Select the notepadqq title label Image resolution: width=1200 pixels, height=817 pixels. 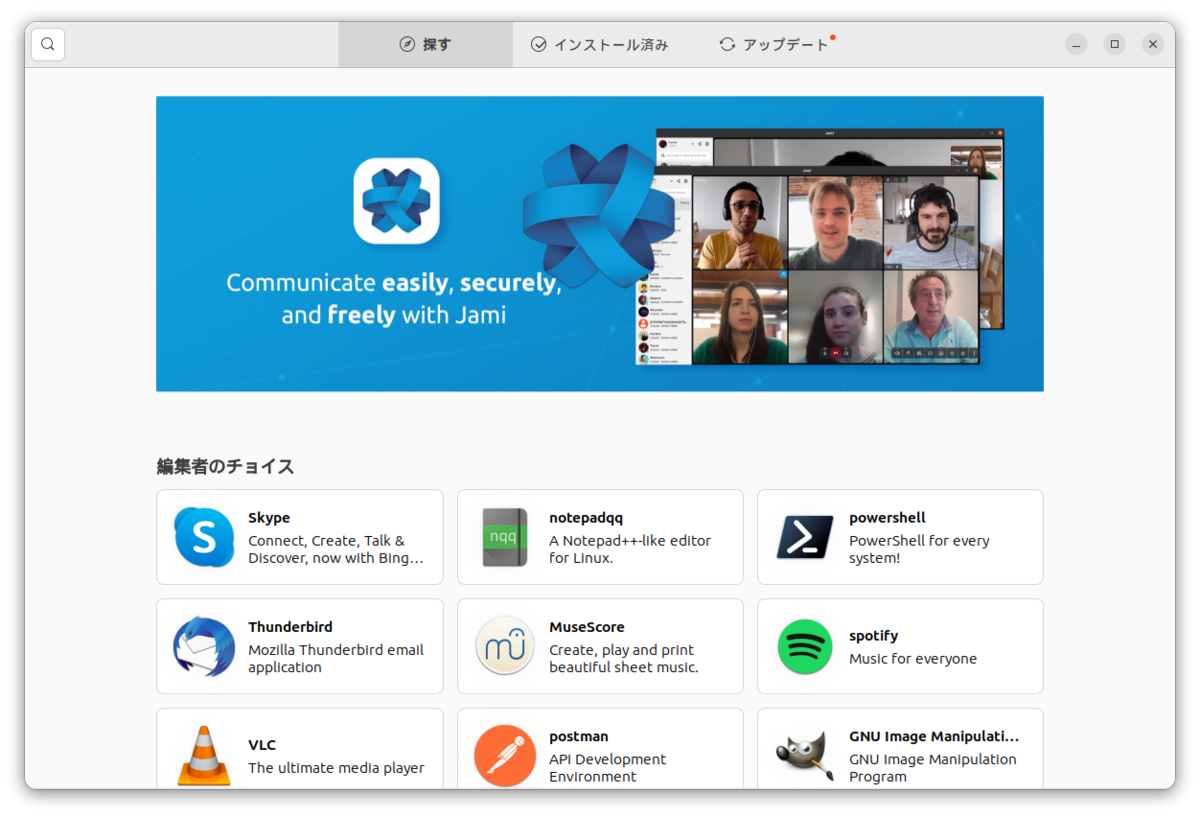[x=586, y=518]
